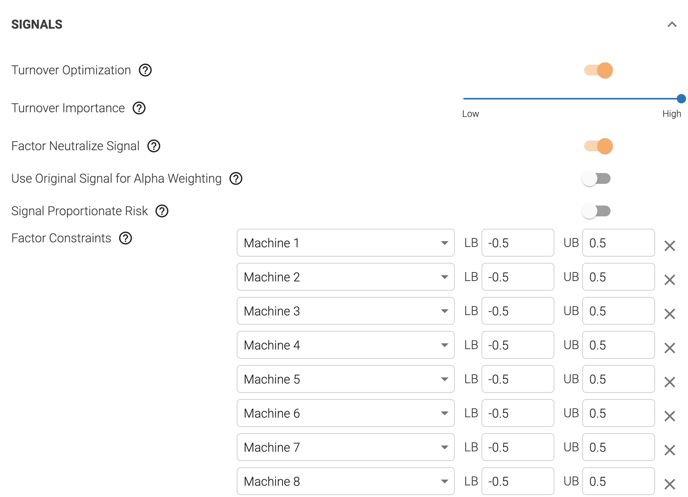The image size is (688, 497).
Task: Remove the Machine 4 constraint row
Action: click(670, 348)
